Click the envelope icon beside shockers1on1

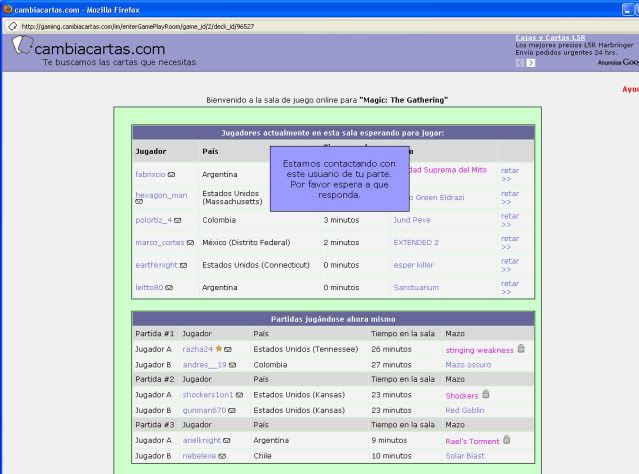(x=239, y=395)
